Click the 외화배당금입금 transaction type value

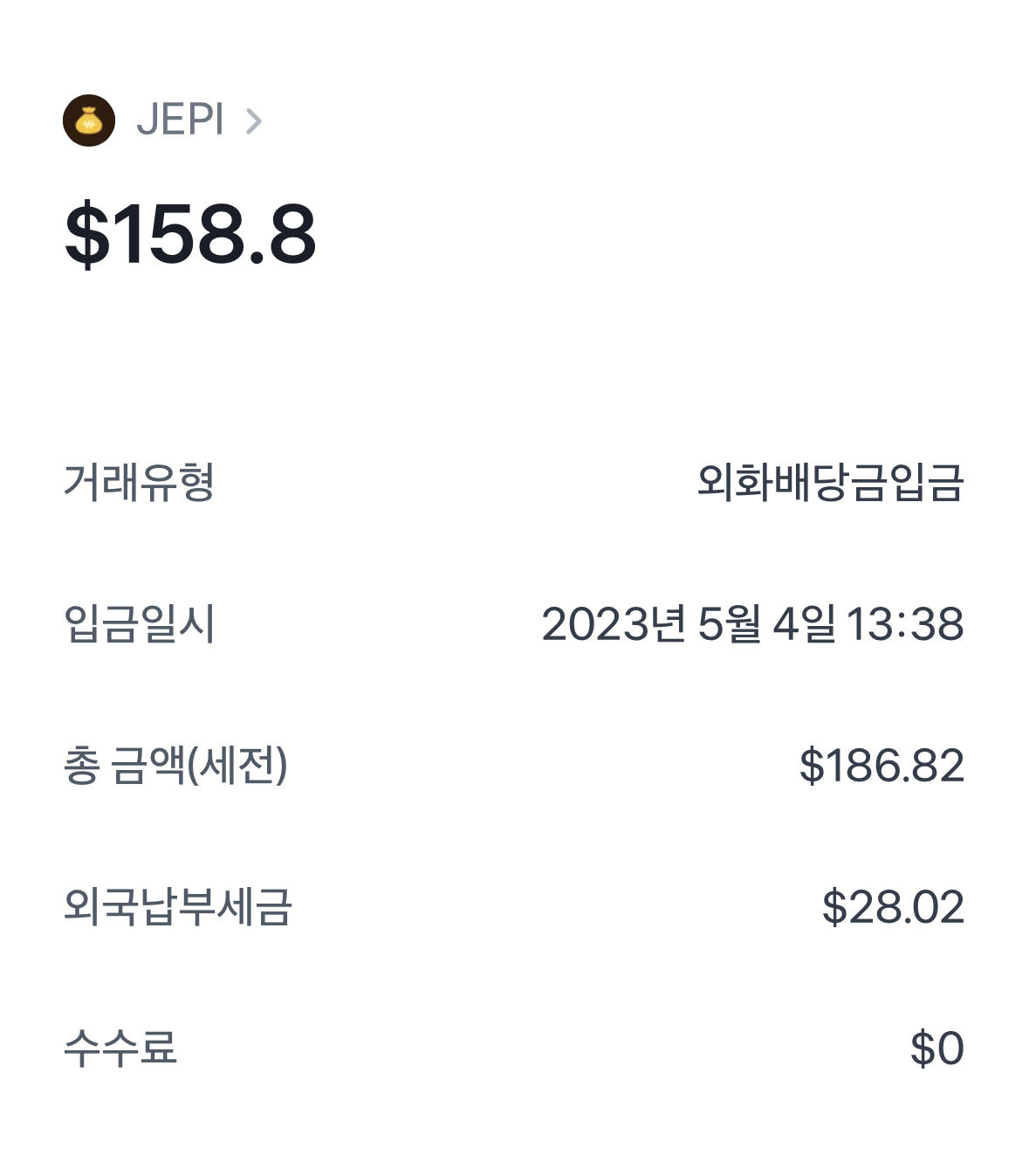click(830, 482)
